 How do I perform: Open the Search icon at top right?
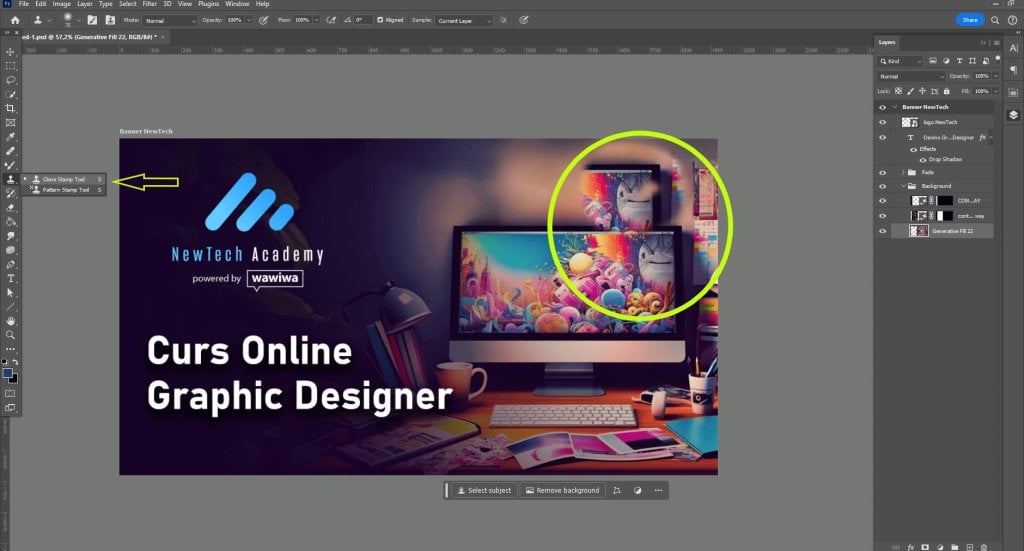click(995, 20)
